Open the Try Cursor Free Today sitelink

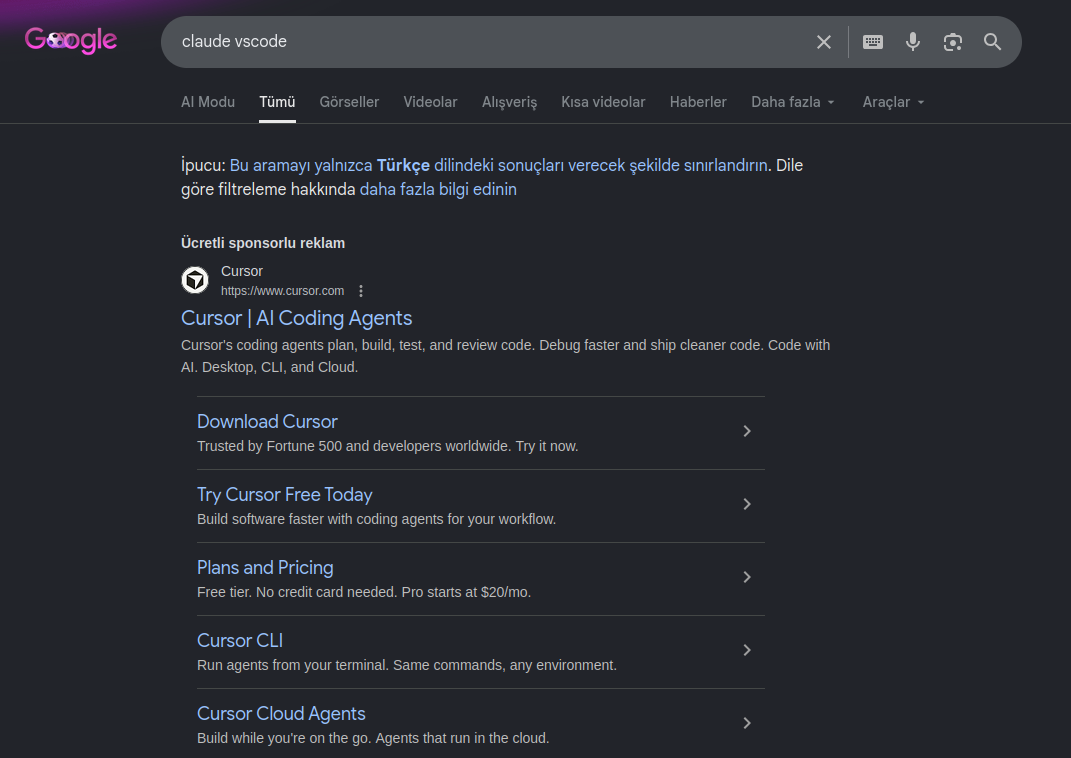click(x=285, y=494)
